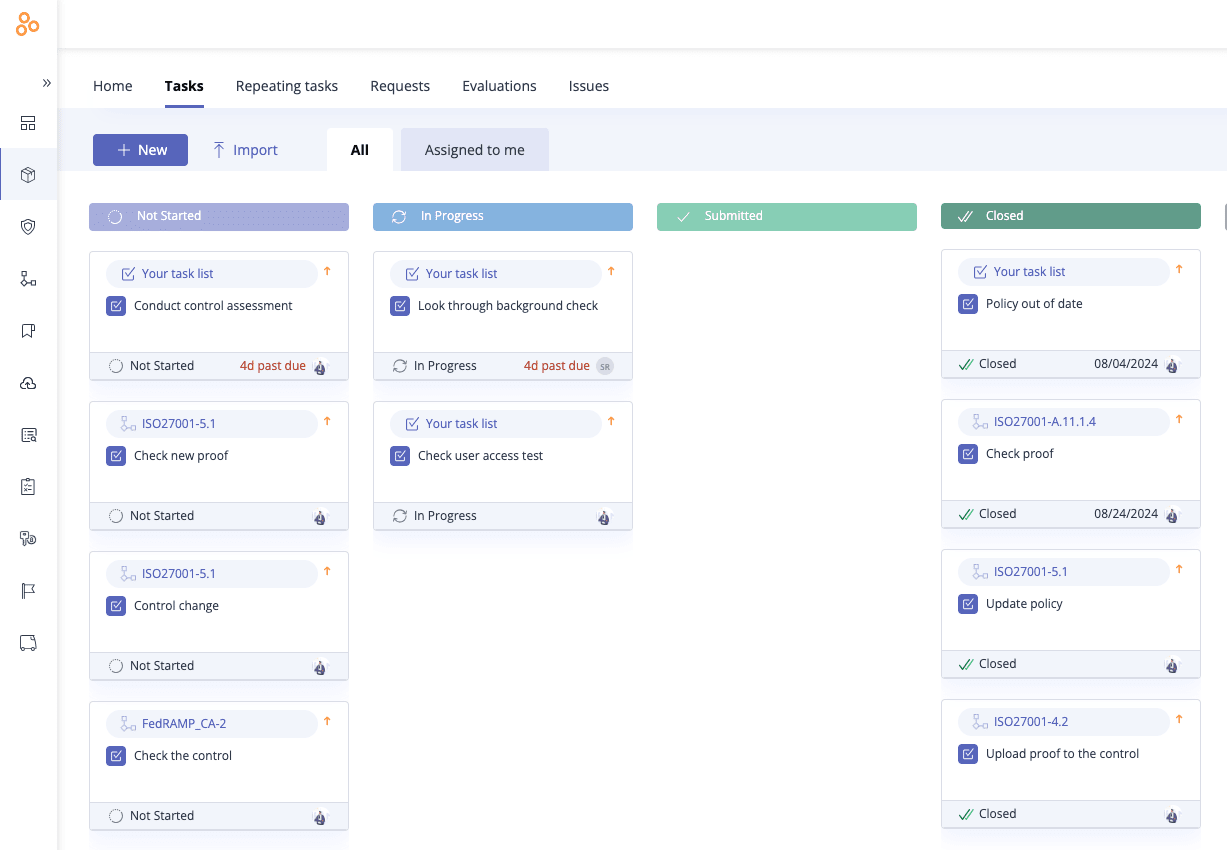
Task: Click the shield icon in sidebar
Action: 28,227
